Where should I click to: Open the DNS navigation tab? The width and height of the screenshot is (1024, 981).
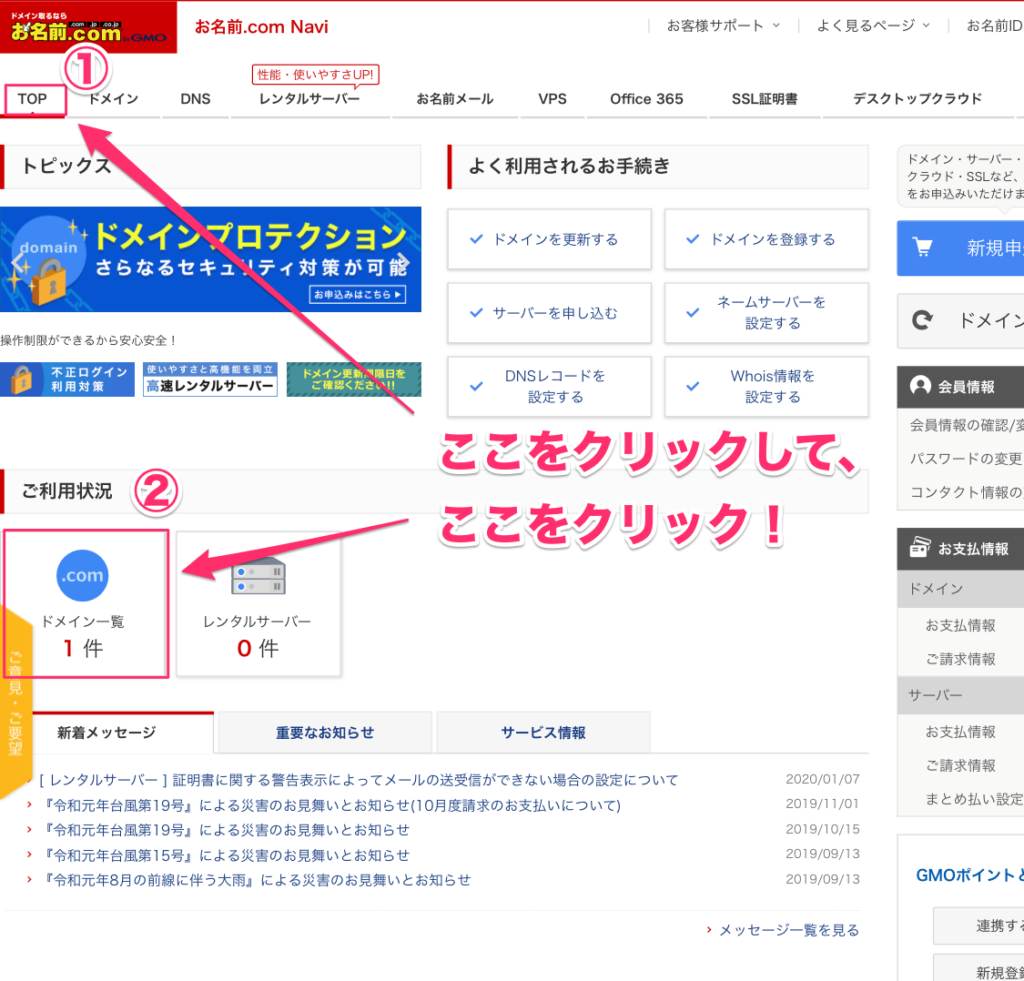pyautogui.click(x=195, y=99)
